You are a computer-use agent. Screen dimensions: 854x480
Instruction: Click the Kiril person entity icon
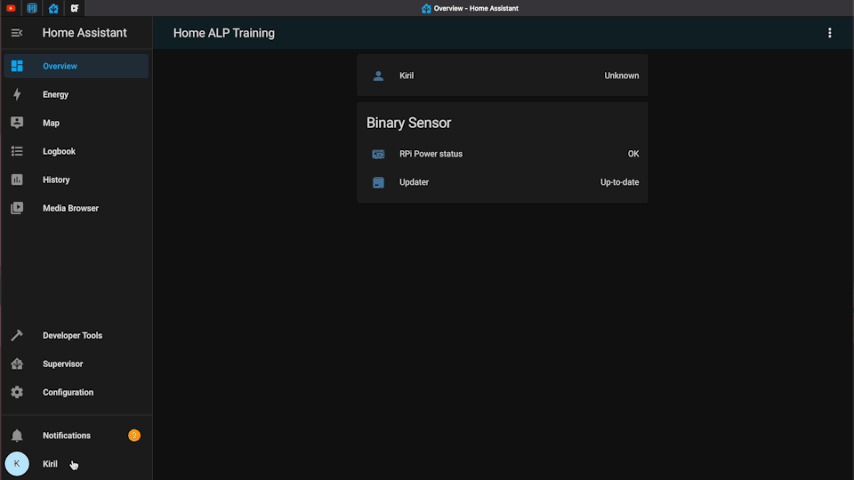pyautogui.click(x=378, y=76)
